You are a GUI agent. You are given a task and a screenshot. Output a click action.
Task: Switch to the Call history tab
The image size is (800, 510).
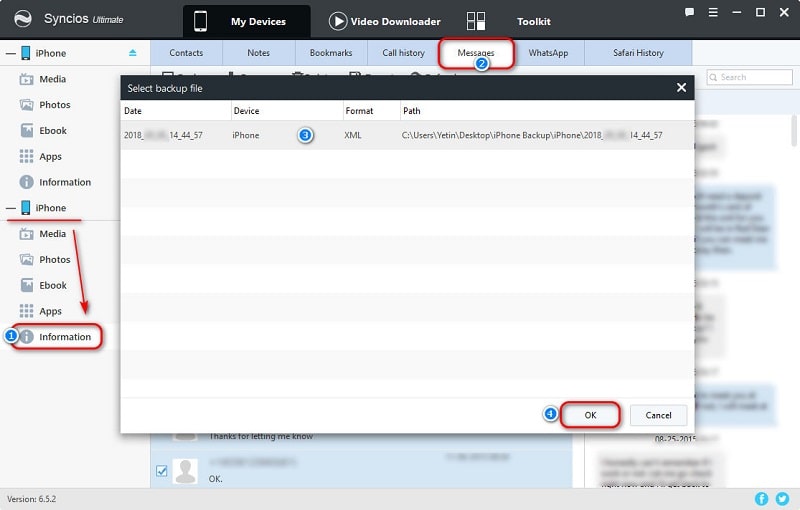pos(404,53)
